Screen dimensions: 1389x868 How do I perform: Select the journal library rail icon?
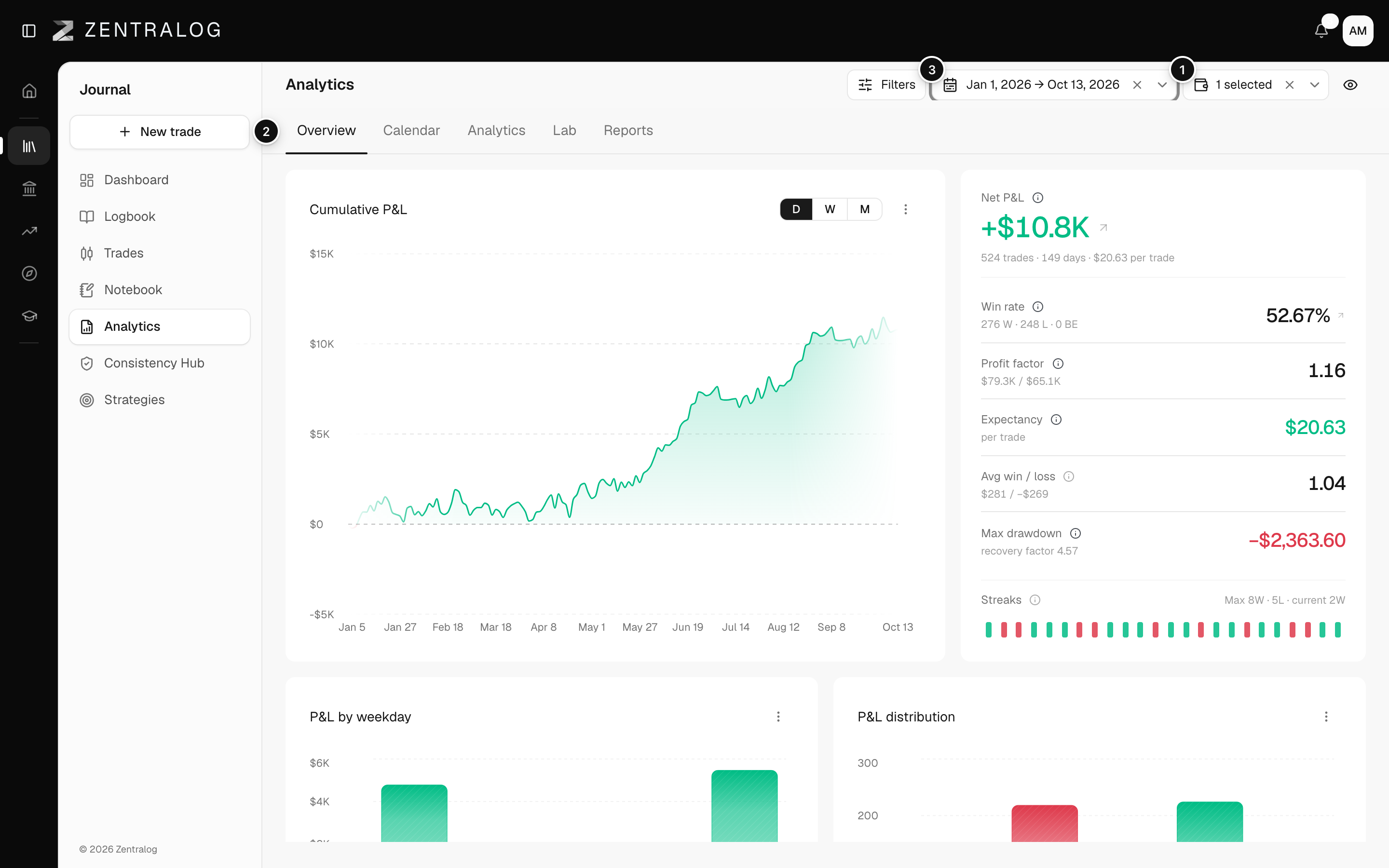point(29,146)
